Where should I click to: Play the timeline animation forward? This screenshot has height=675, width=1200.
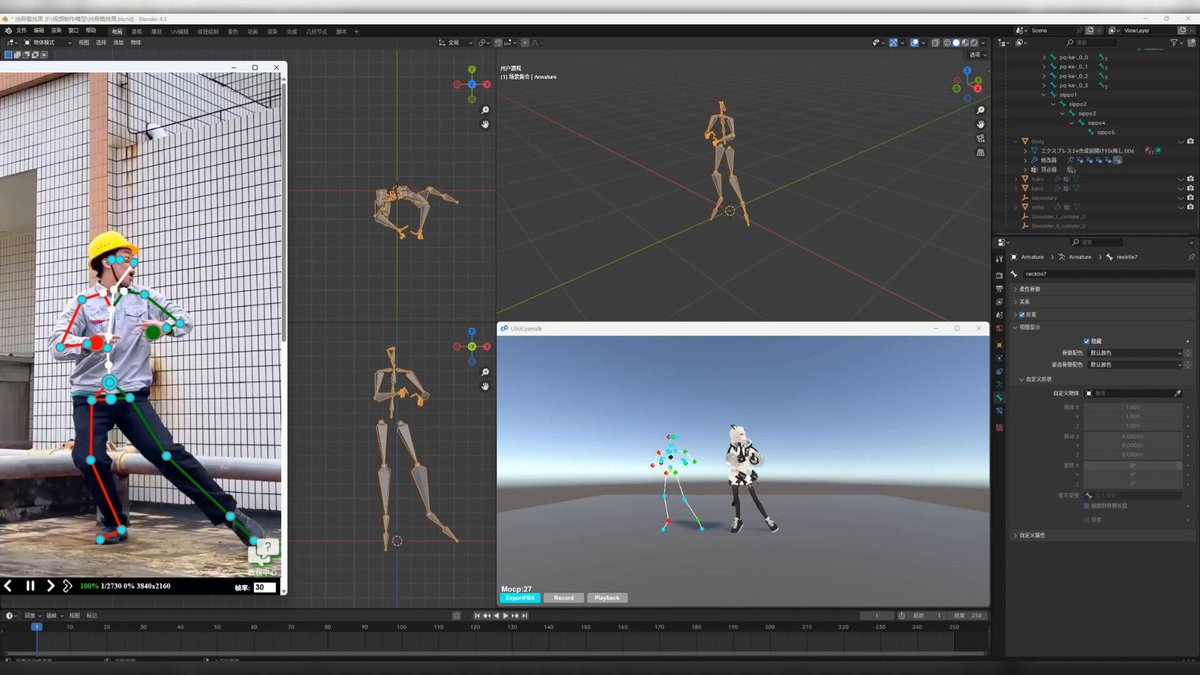point(505,615)
